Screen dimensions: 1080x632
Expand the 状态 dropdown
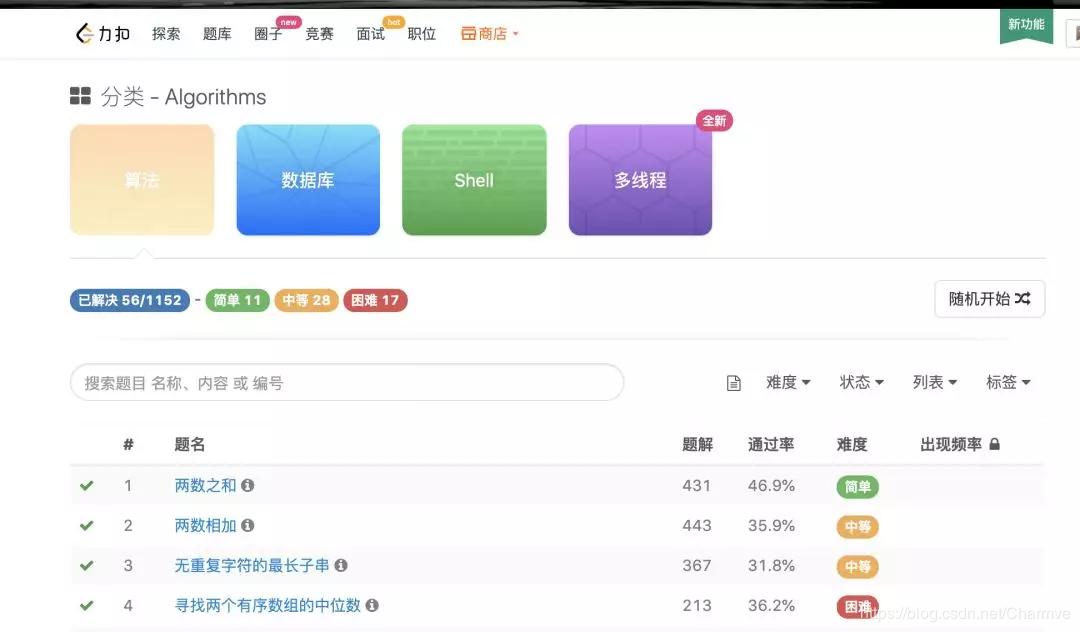861,382
